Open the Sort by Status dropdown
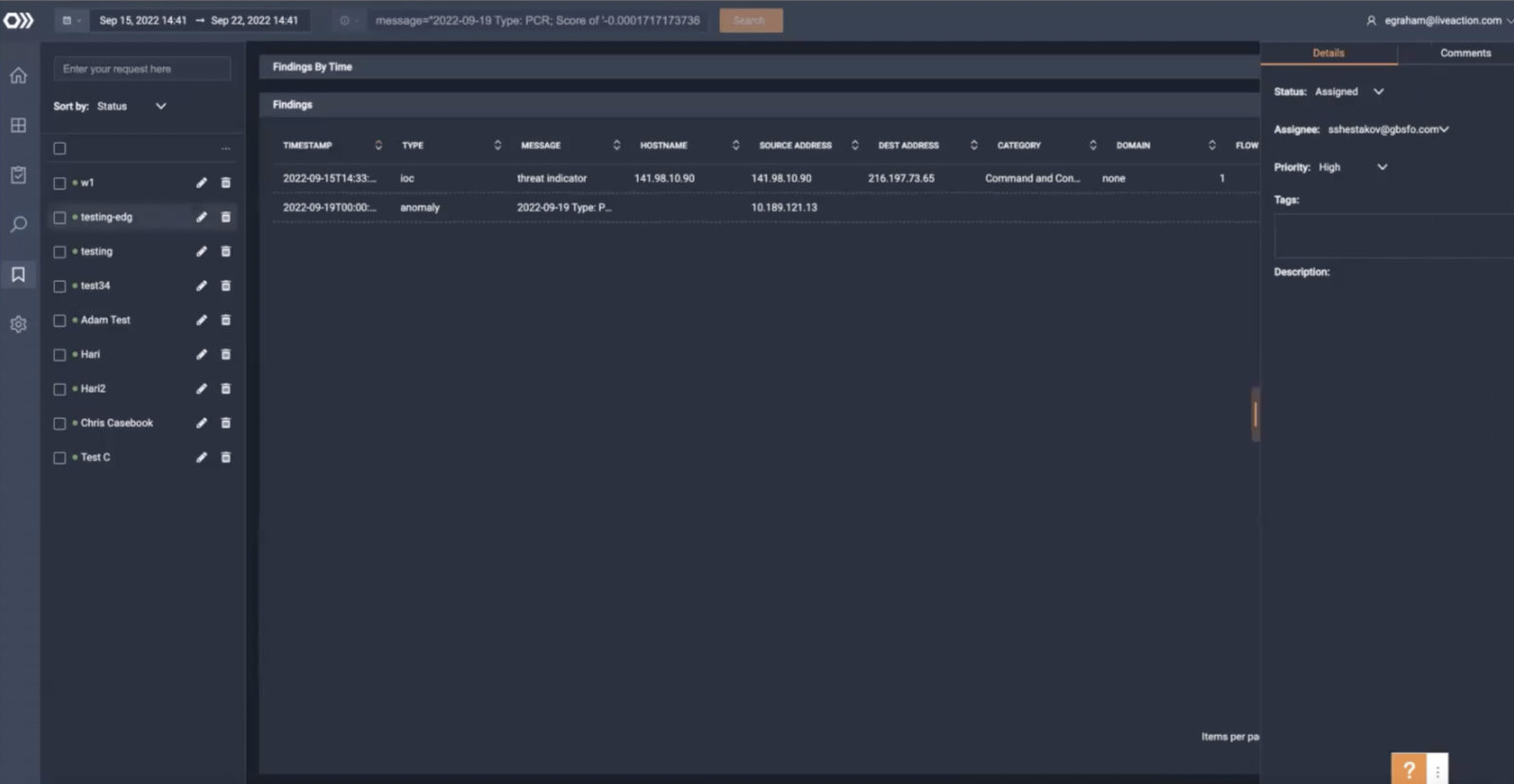The height and width of the screenshot is (784, 1514). [132, 106]
